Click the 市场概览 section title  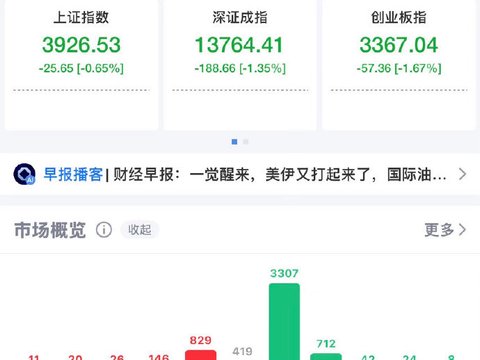(50, 230)
